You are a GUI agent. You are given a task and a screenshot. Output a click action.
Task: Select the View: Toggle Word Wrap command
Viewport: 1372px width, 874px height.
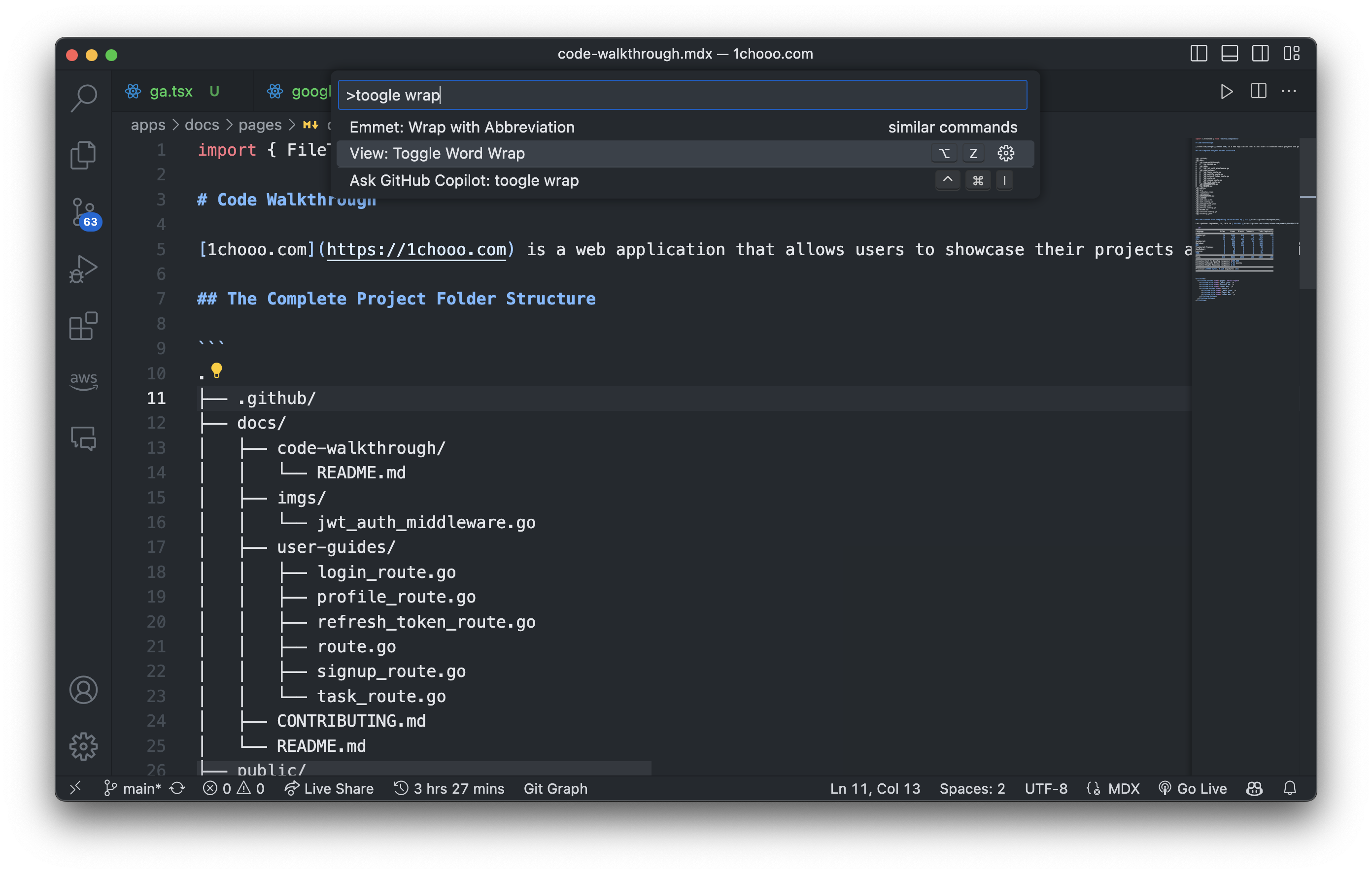(438, 153)
